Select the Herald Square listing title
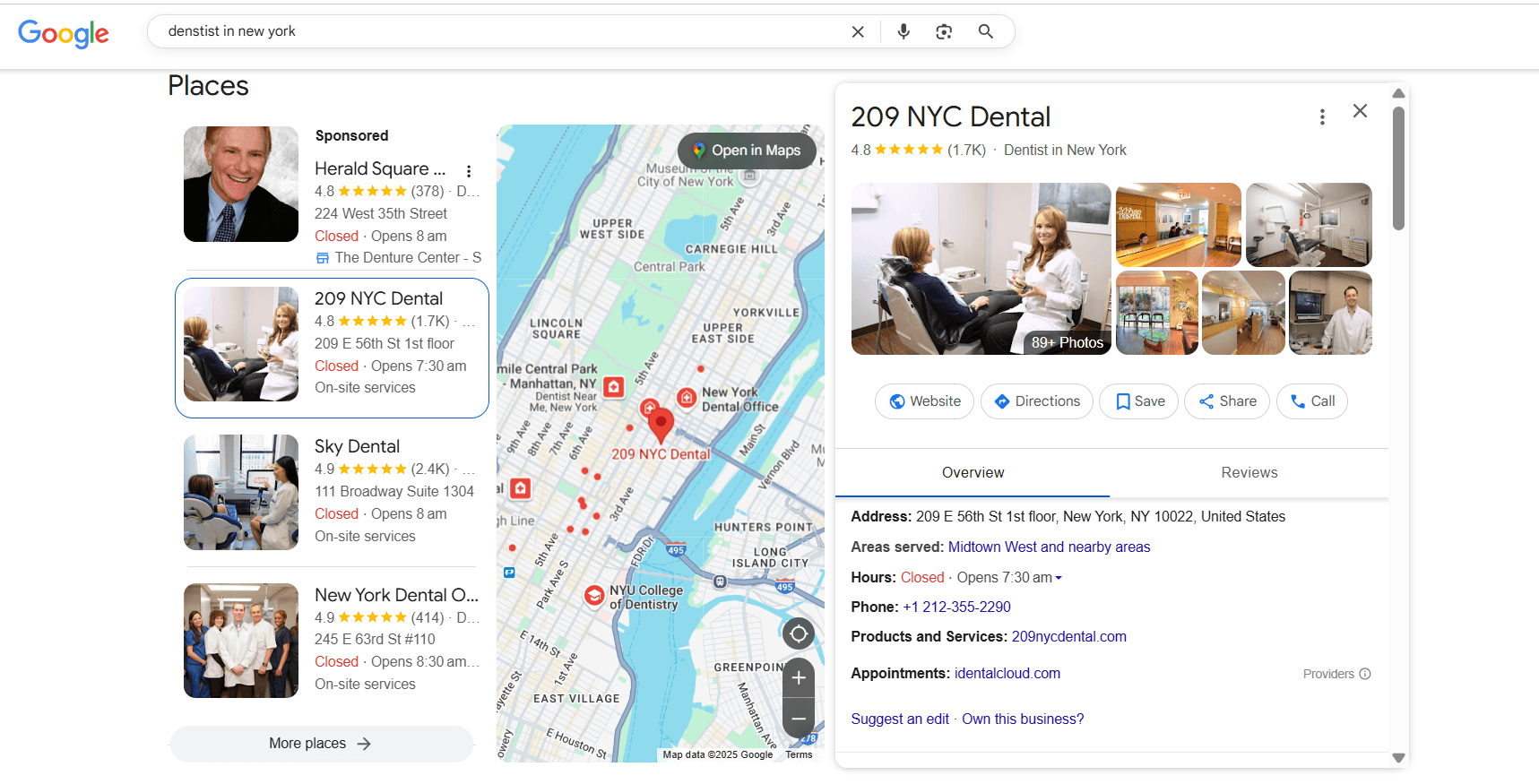 [x=380, y=168]
